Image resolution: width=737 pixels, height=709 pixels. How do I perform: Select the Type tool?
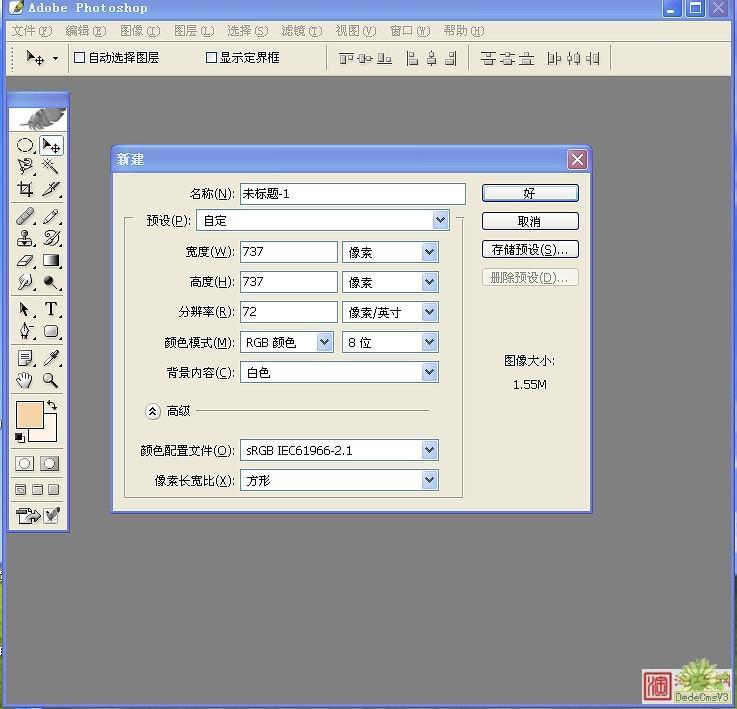pos(51,309)
